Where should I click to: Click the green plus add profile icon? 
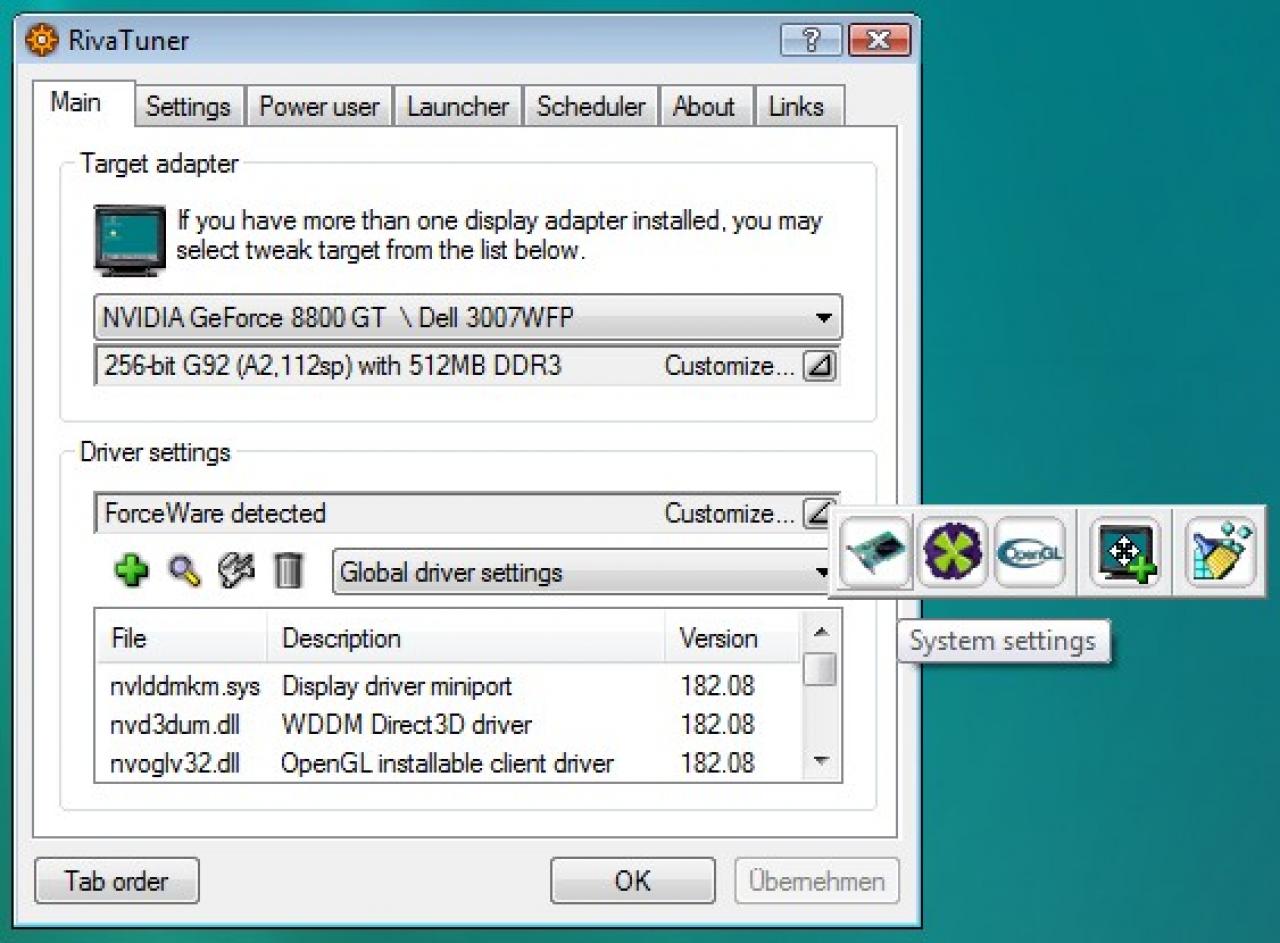[x=131, y=571]
